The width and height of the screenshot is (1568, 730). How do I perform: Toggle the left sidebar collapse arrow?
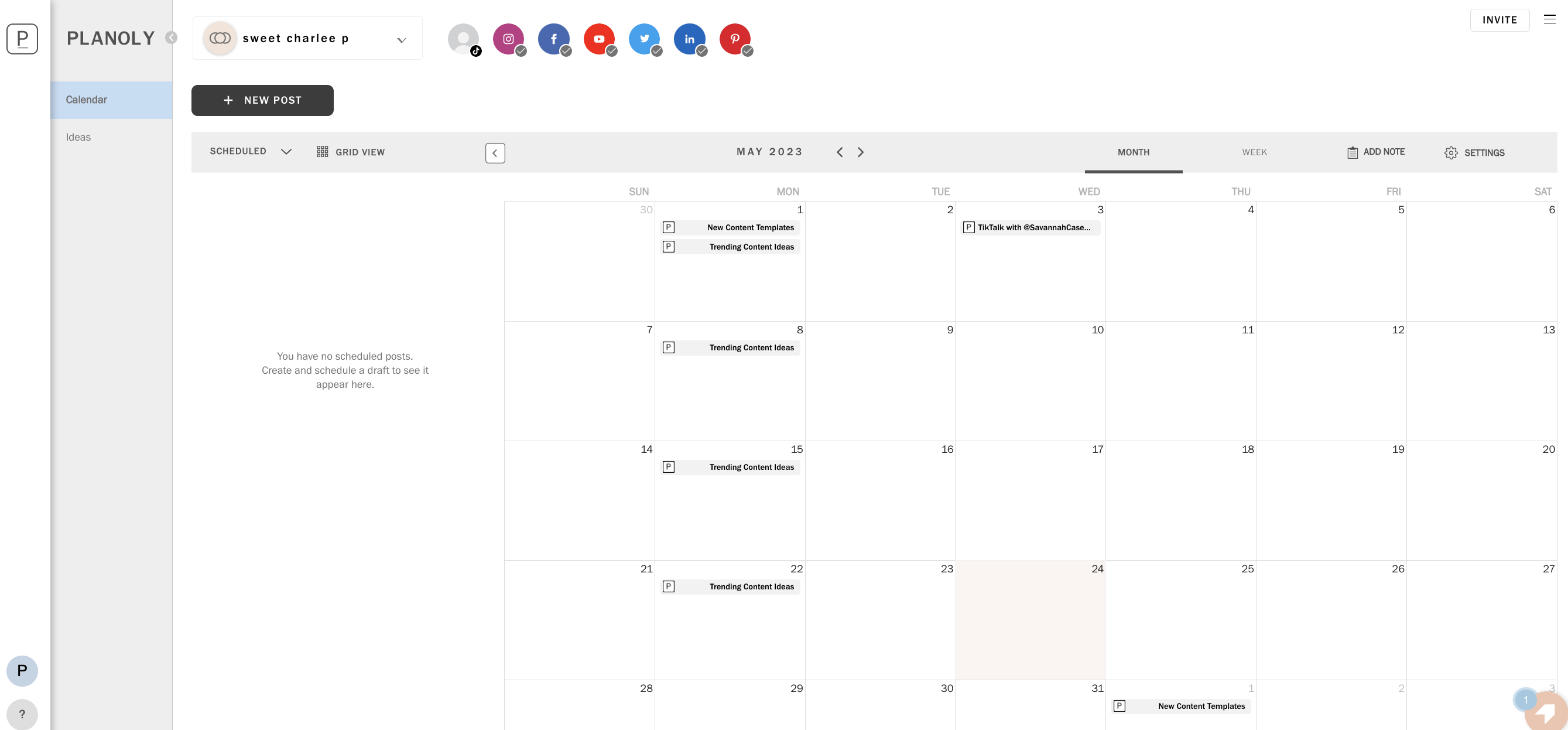click(171, 37)
